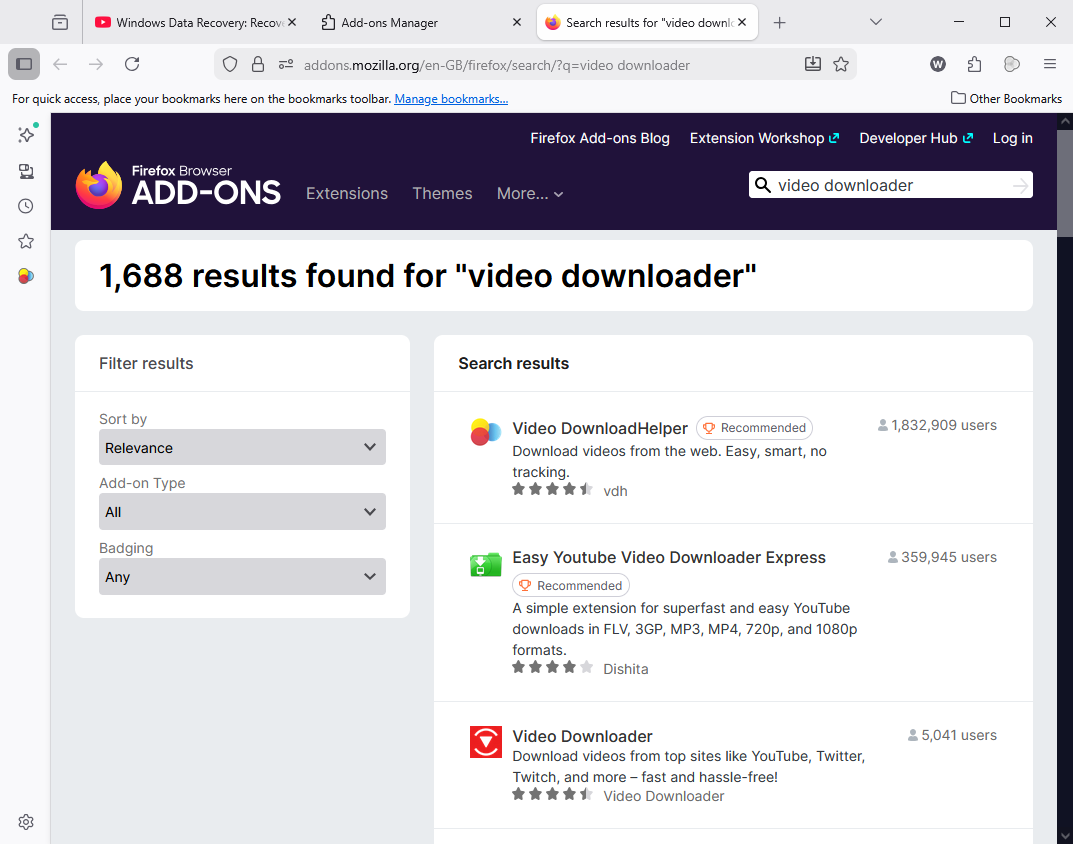Click the padlock site-security icon

coord(258,64)
